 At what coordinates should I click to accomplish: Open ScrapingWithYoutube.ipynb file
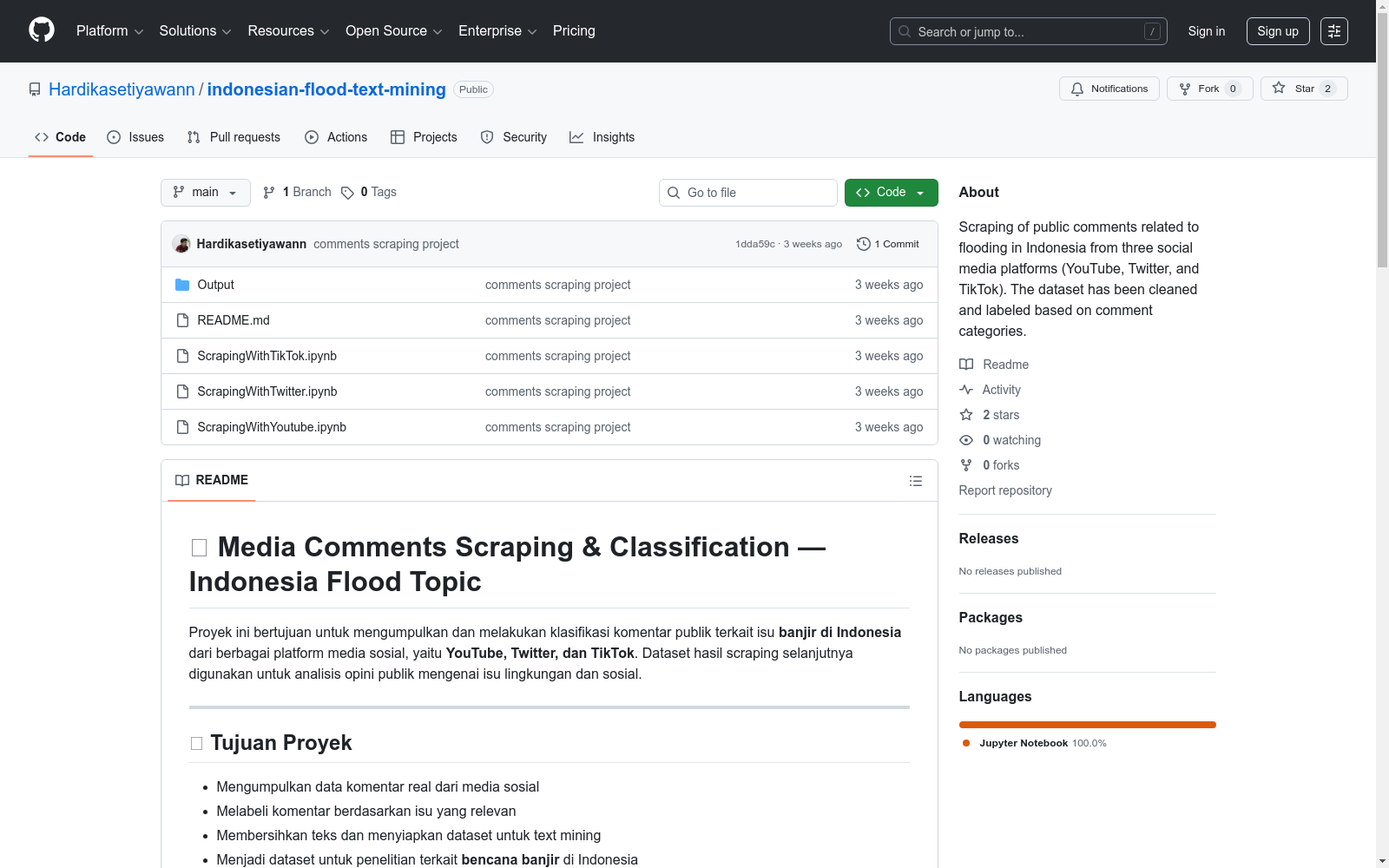click(272, 427)
